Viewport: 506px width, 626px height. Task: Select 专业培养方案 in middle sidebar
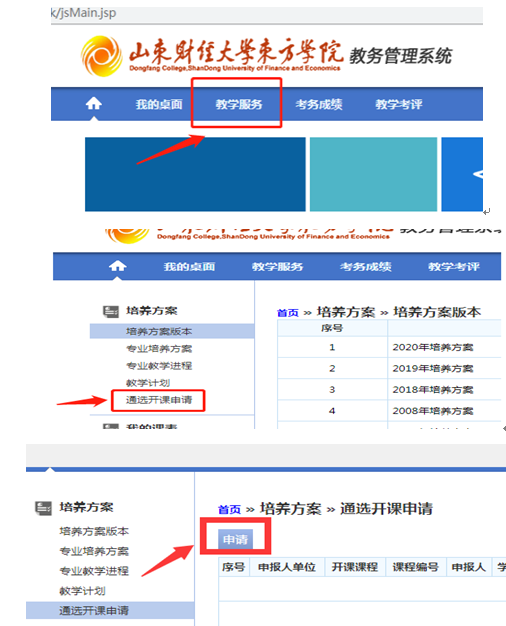pos(159,349)
